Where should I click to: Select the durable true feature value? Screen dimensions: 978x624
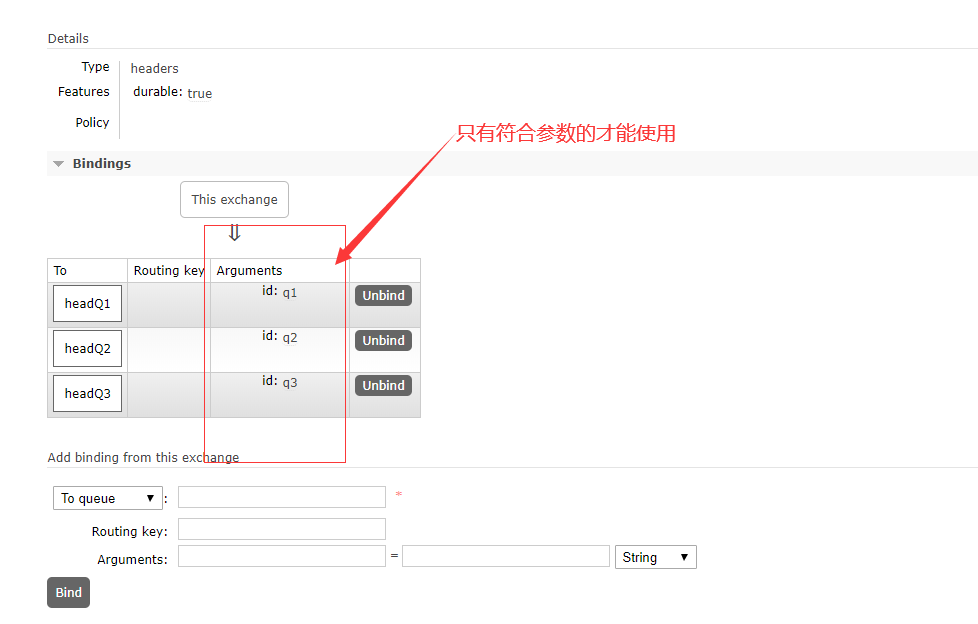(199, 92)
